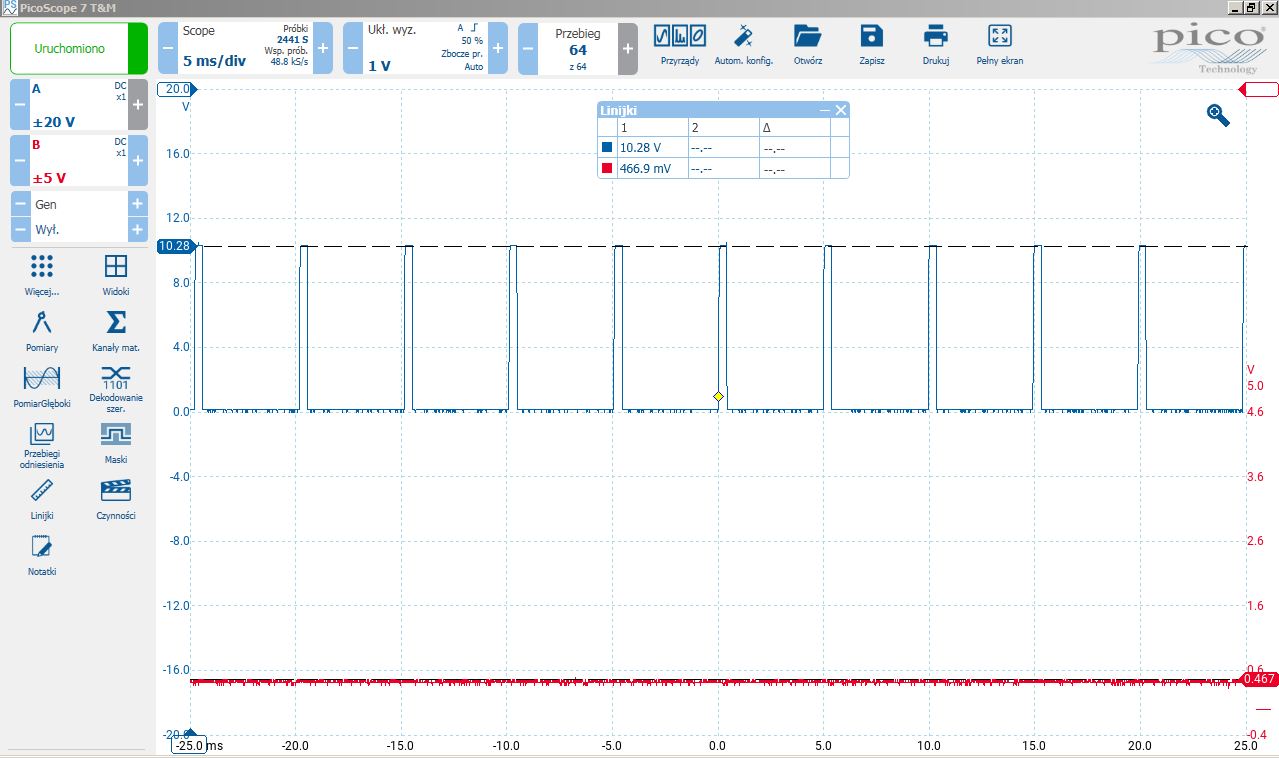Increase channel B ±5 V range
Image resolution: width=1279 pixels, height=758 pixels.
(138, 160)
